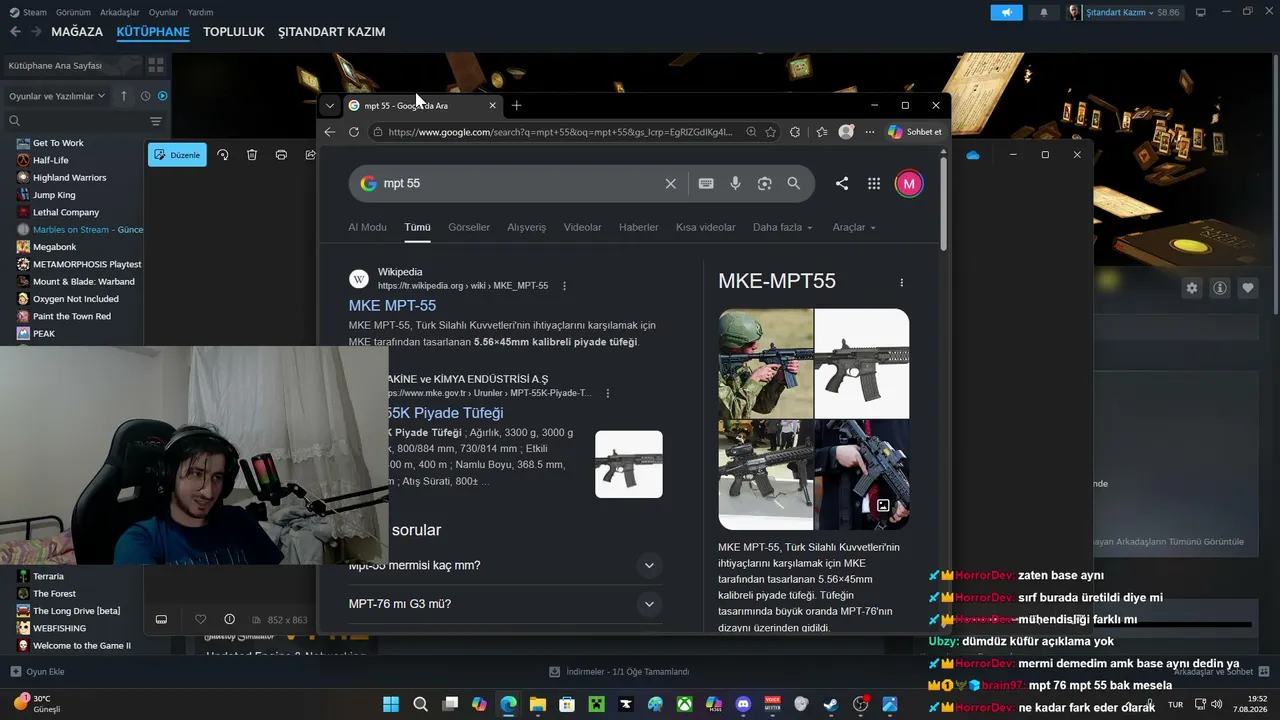Click delete trash icon in photo viewer
Screen dimensions: 1280x720
tap(252, 155)
